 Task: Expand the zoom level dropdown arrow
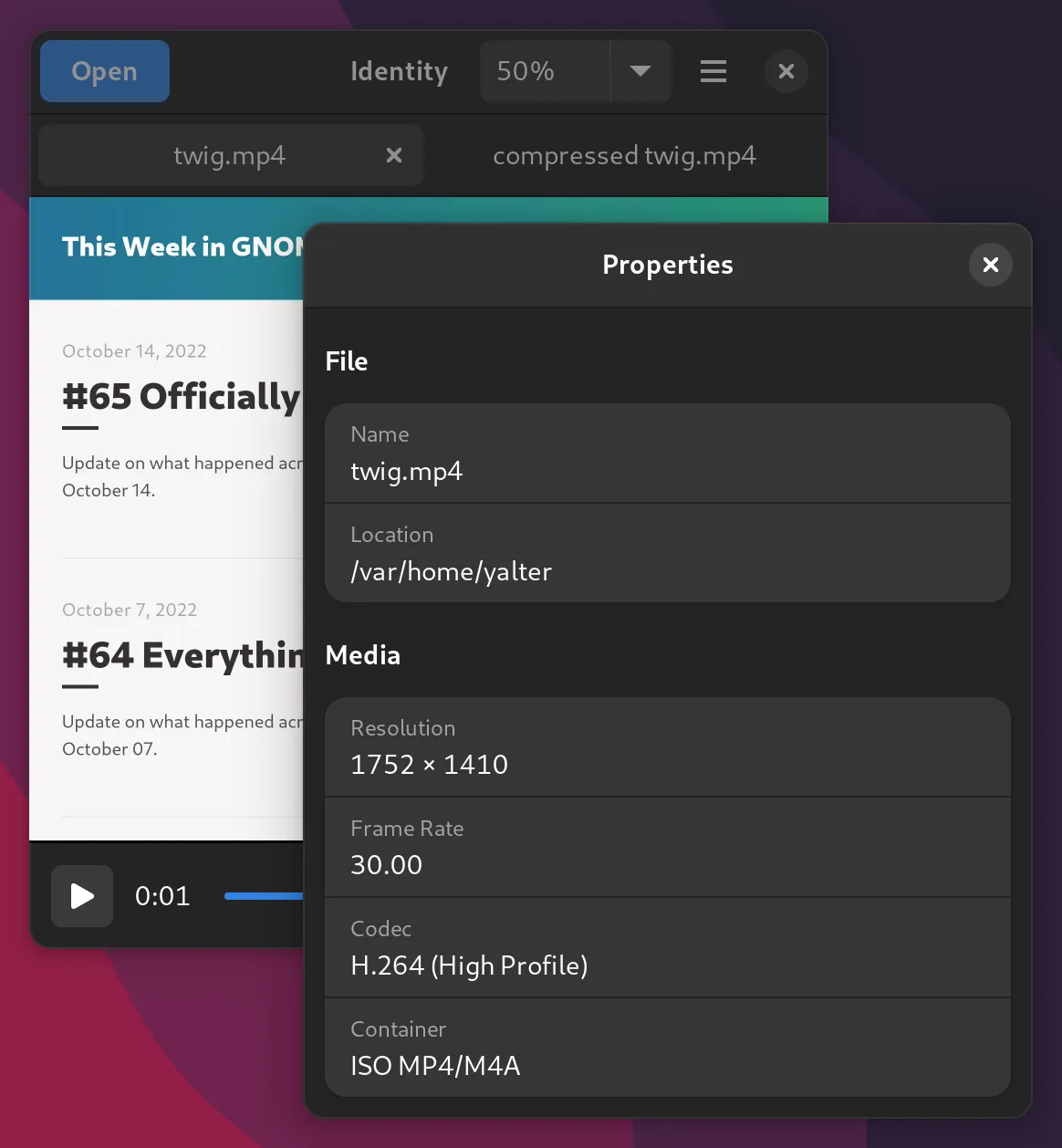pos(640,71)
